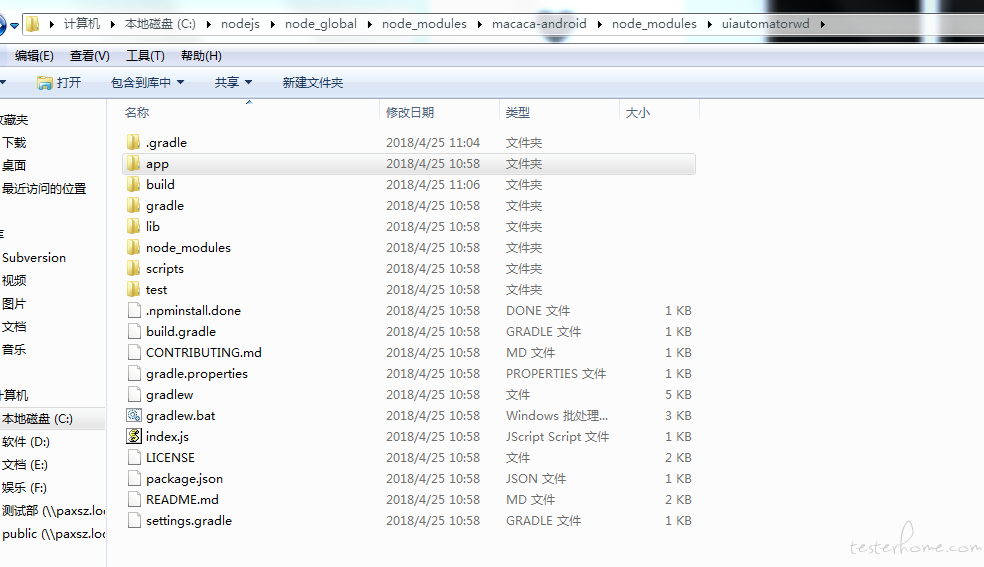Select the build.gradle file icon
The height and width of the screenshot is (567, 984).
134,331
